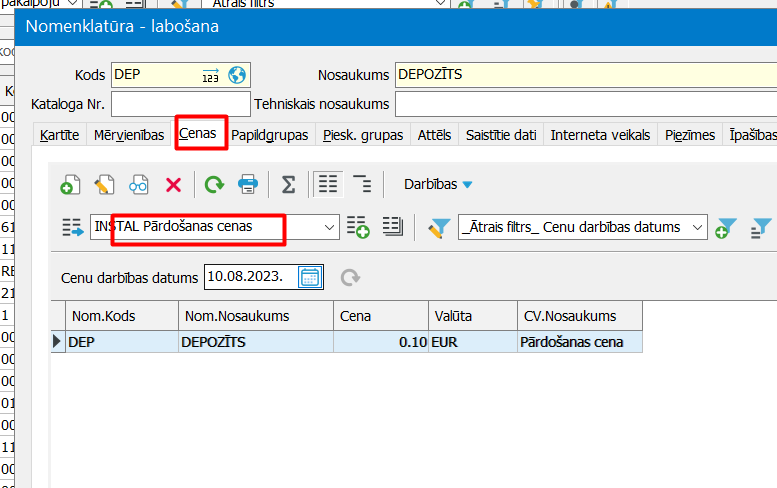Screen dimensions: 777x488
Task: Open the Papildgrupas tab
Action: pos(270,135)
